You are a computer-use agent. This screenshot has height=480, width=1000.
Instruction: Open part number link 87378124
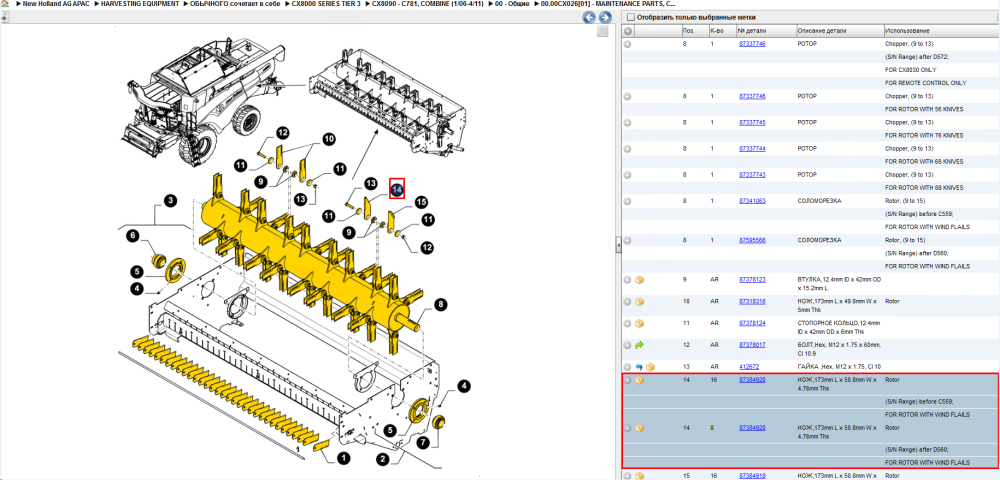pos(752,323)
